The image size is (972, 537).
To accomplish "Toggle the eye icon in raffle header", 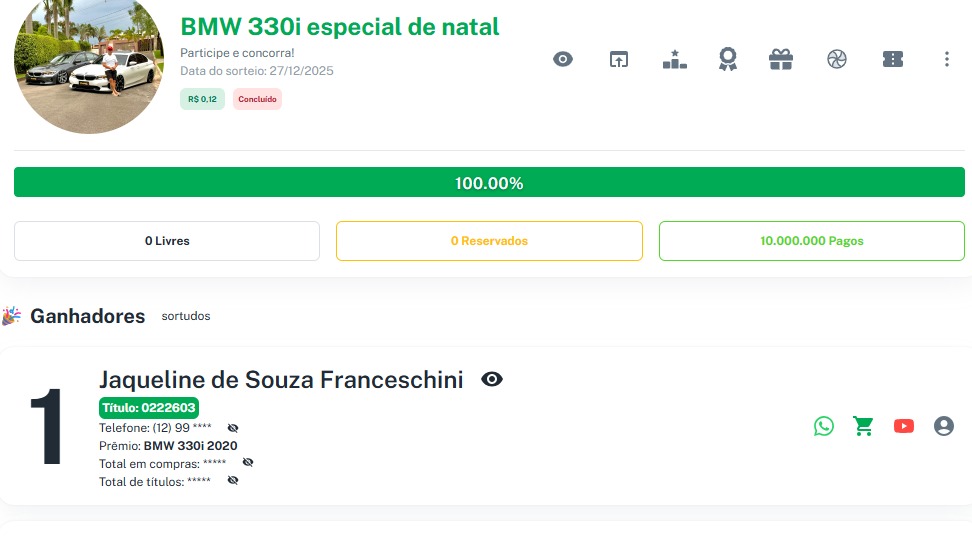I will pos(563,60).
